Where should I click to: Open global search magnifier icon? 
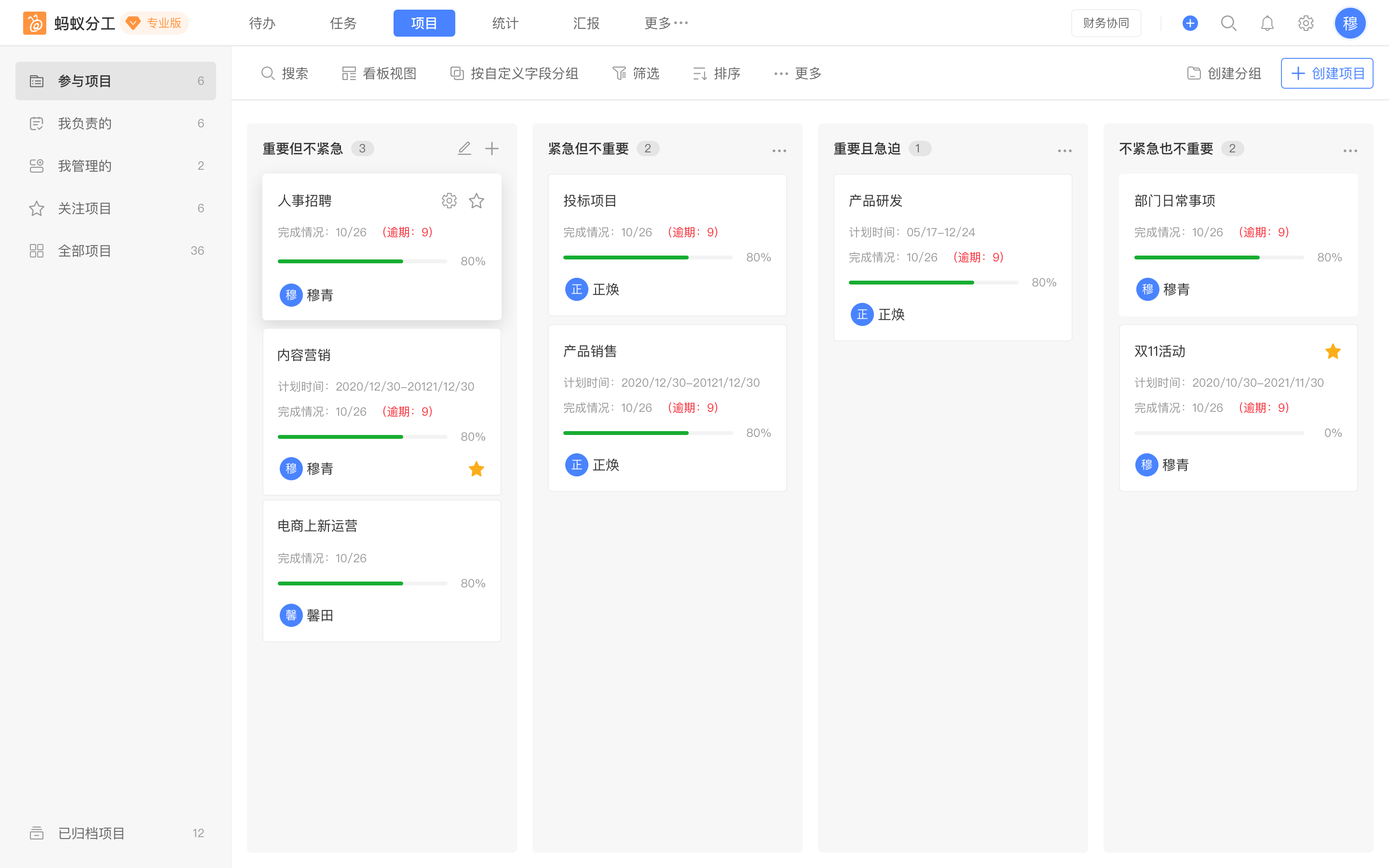coord(1228,23)
